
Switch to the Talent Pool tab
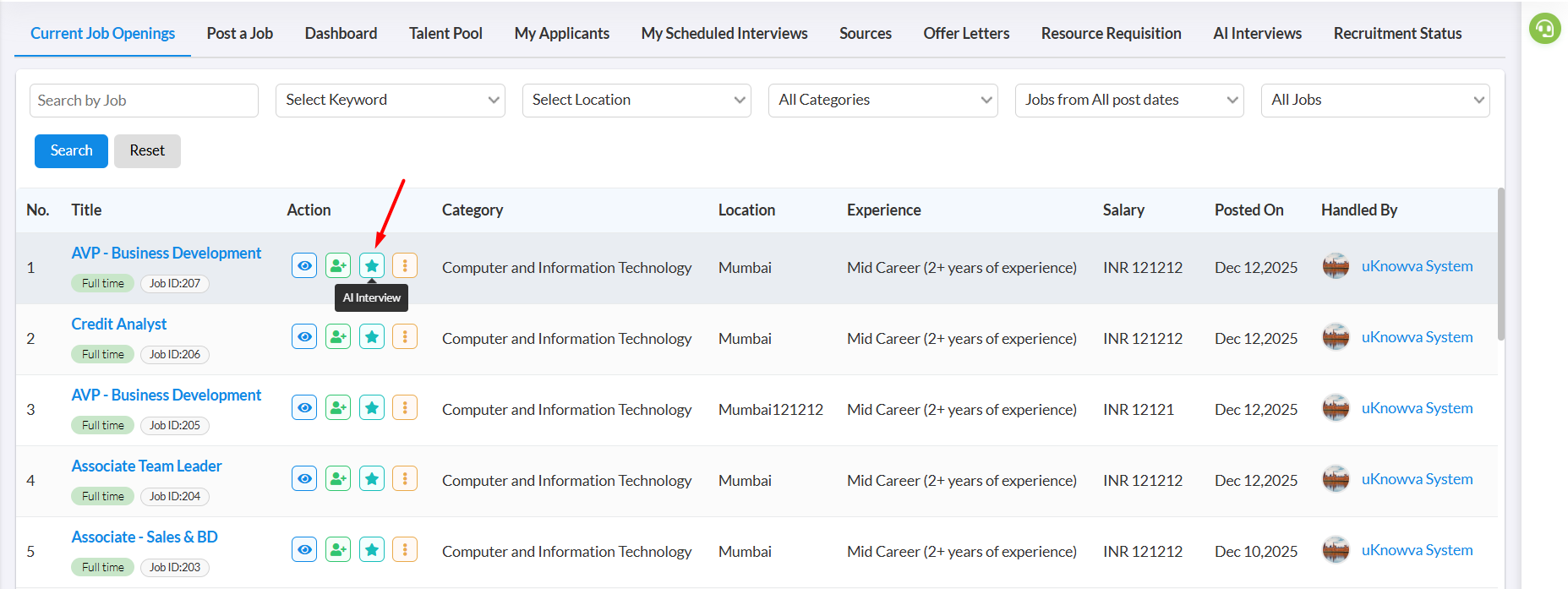coord(445,34)
